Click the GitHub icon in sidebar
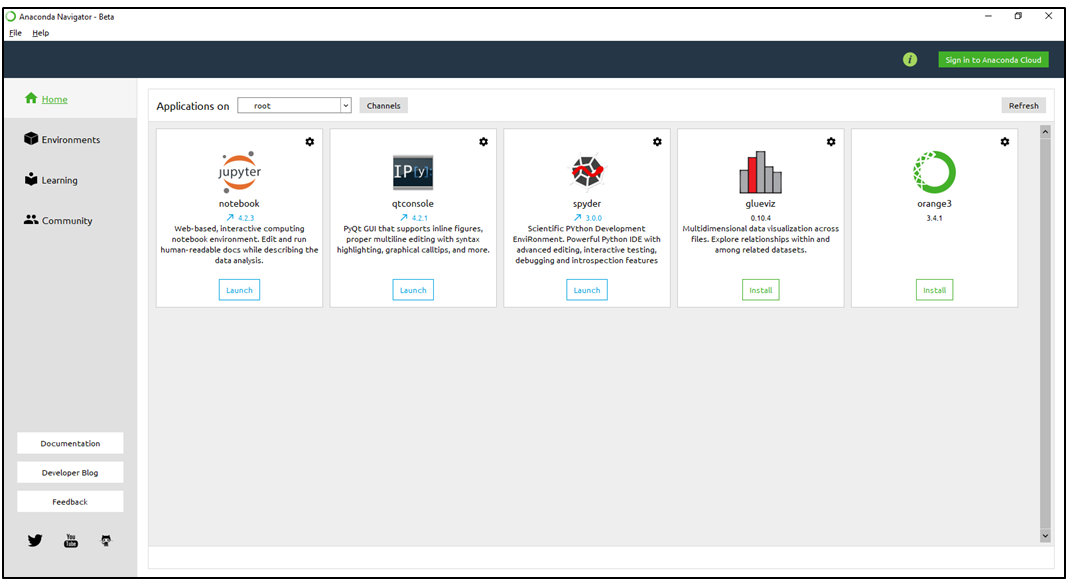 (x=106, y=541)
